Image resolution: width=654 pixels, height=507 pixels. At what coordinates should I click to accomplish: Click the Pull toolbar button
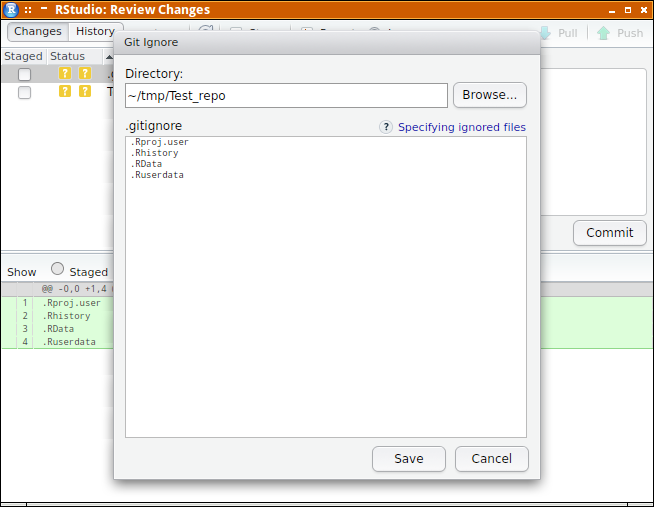(x=559, y=33)
